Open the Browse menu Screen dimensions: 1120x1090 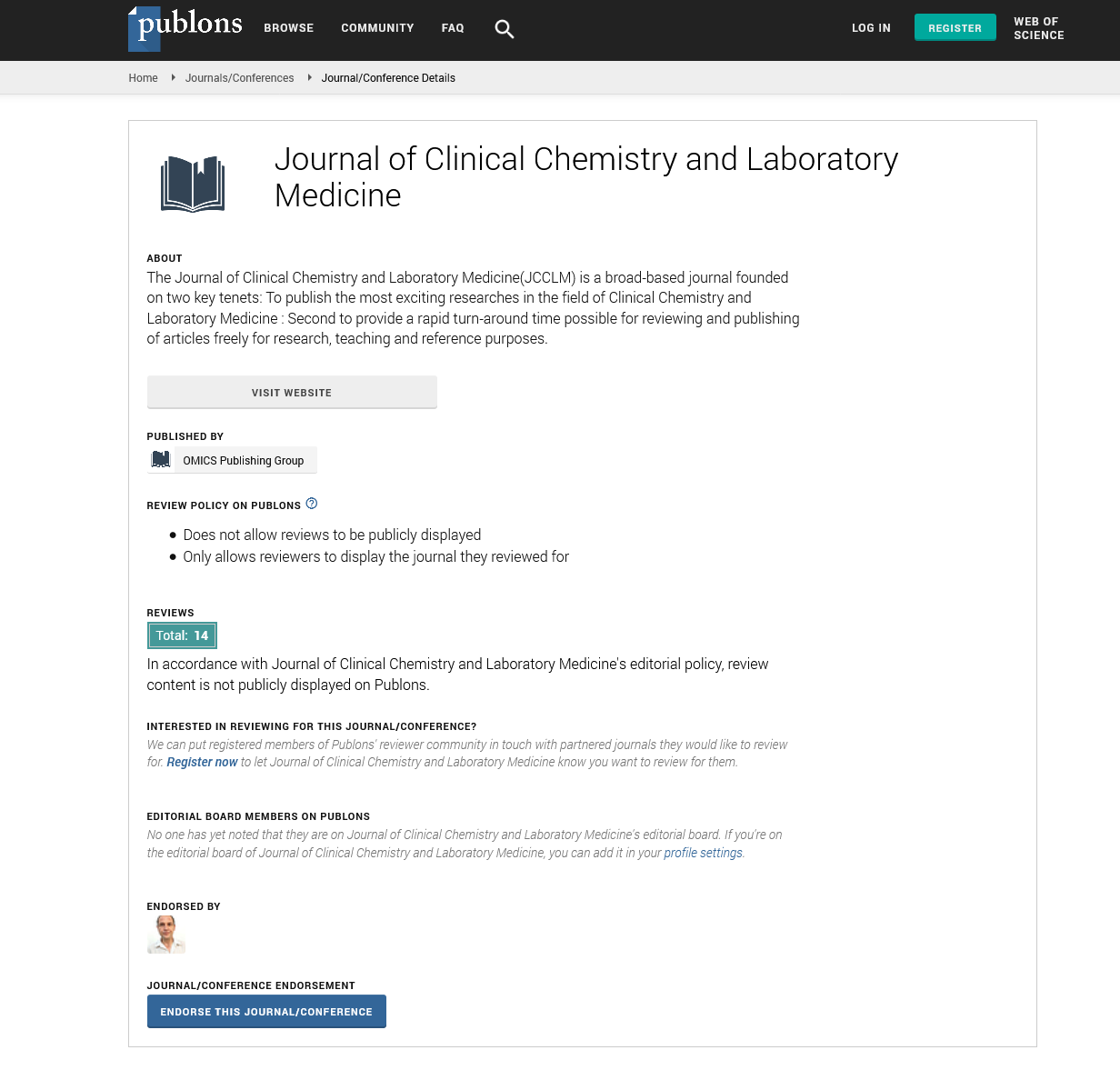click(289, 28)
